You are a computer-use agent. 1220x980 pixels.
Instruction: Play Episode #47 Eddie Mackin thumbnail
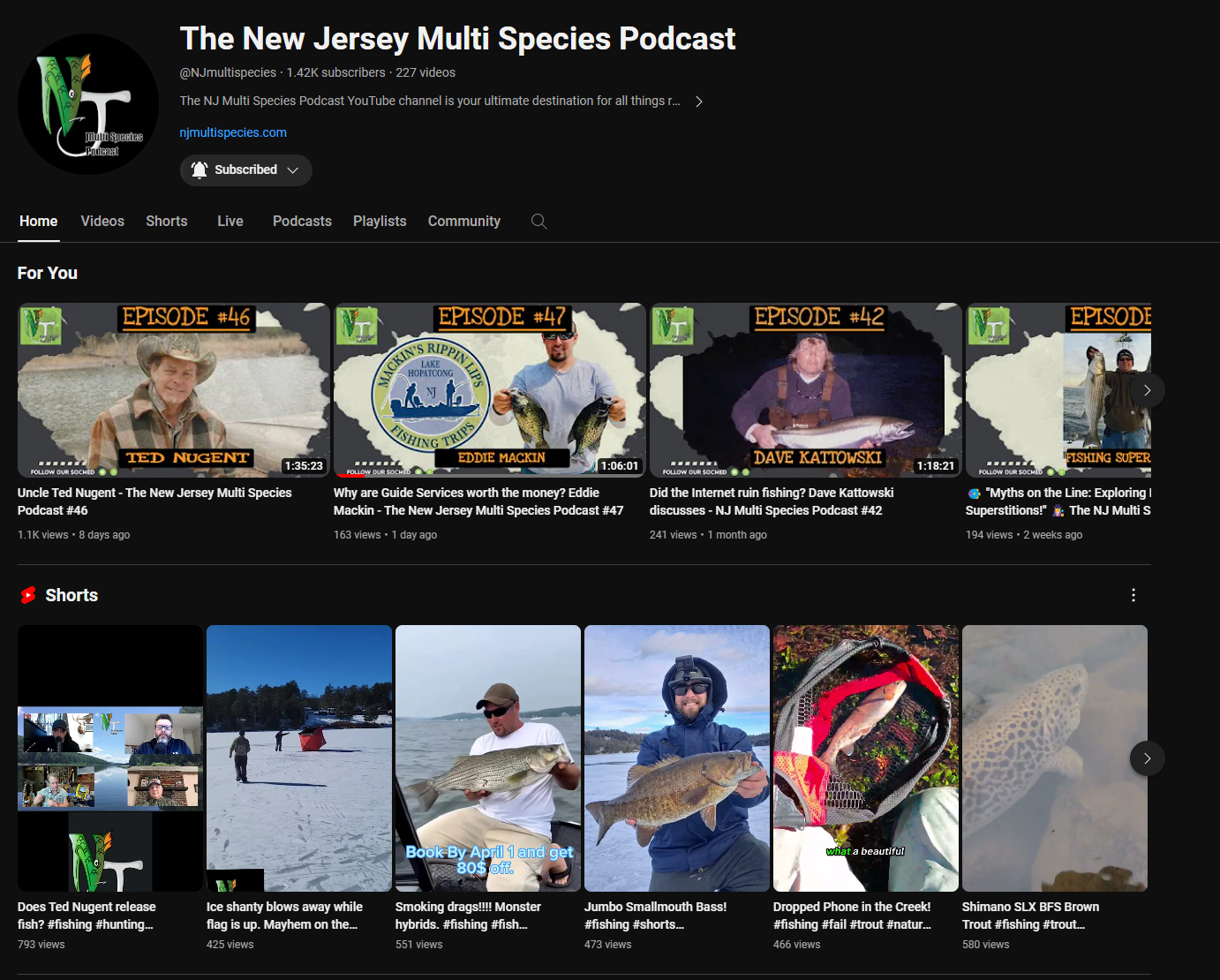coord(489,390)
